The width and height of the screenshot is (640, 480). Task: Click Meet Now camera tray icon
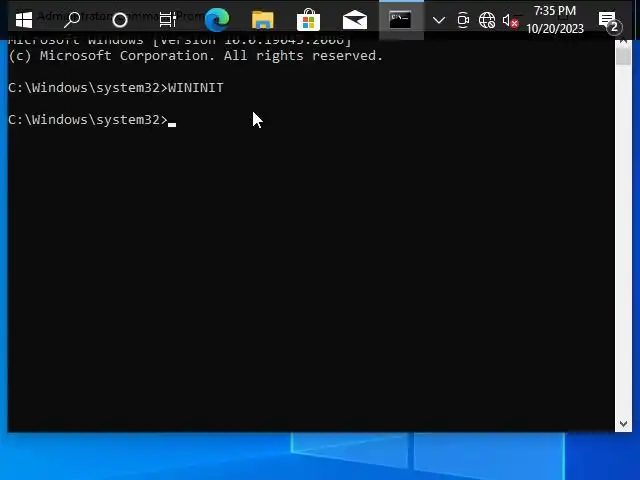click(463, 20)
